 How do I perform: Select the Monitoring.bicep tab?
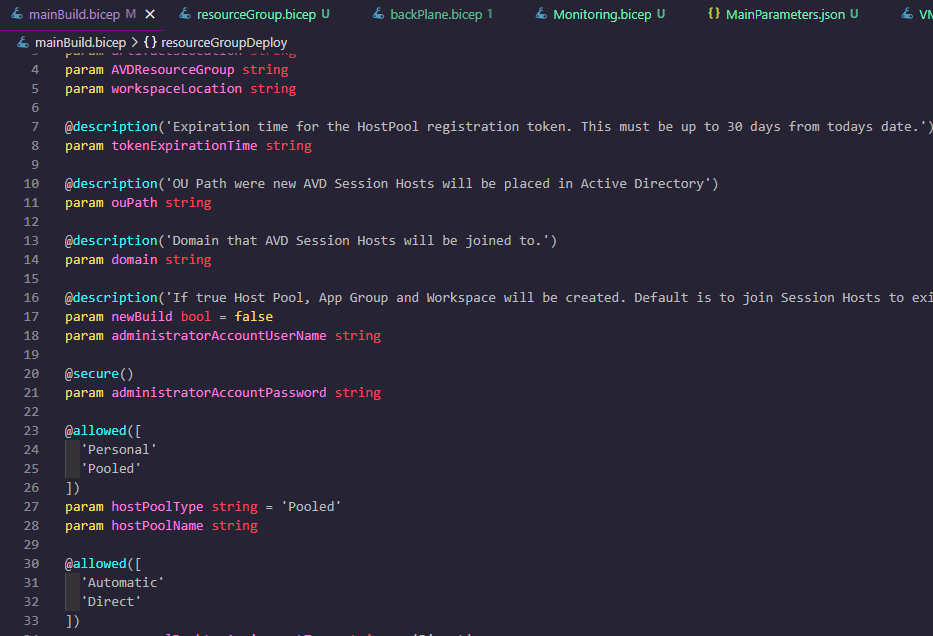pos(601,15)
